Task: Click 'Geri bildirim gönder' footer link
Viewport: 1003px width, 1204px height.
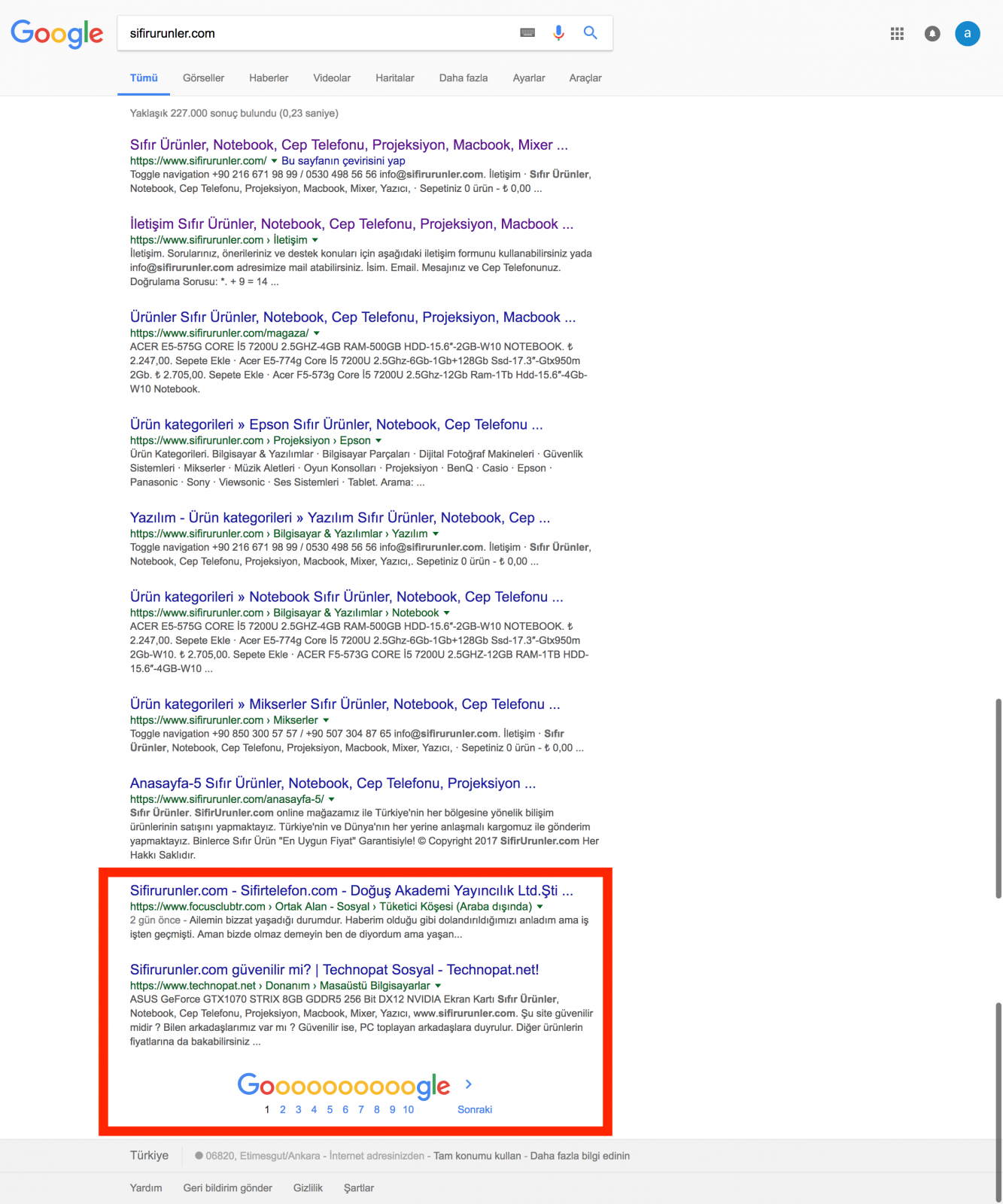Action: click(228, 1188)
